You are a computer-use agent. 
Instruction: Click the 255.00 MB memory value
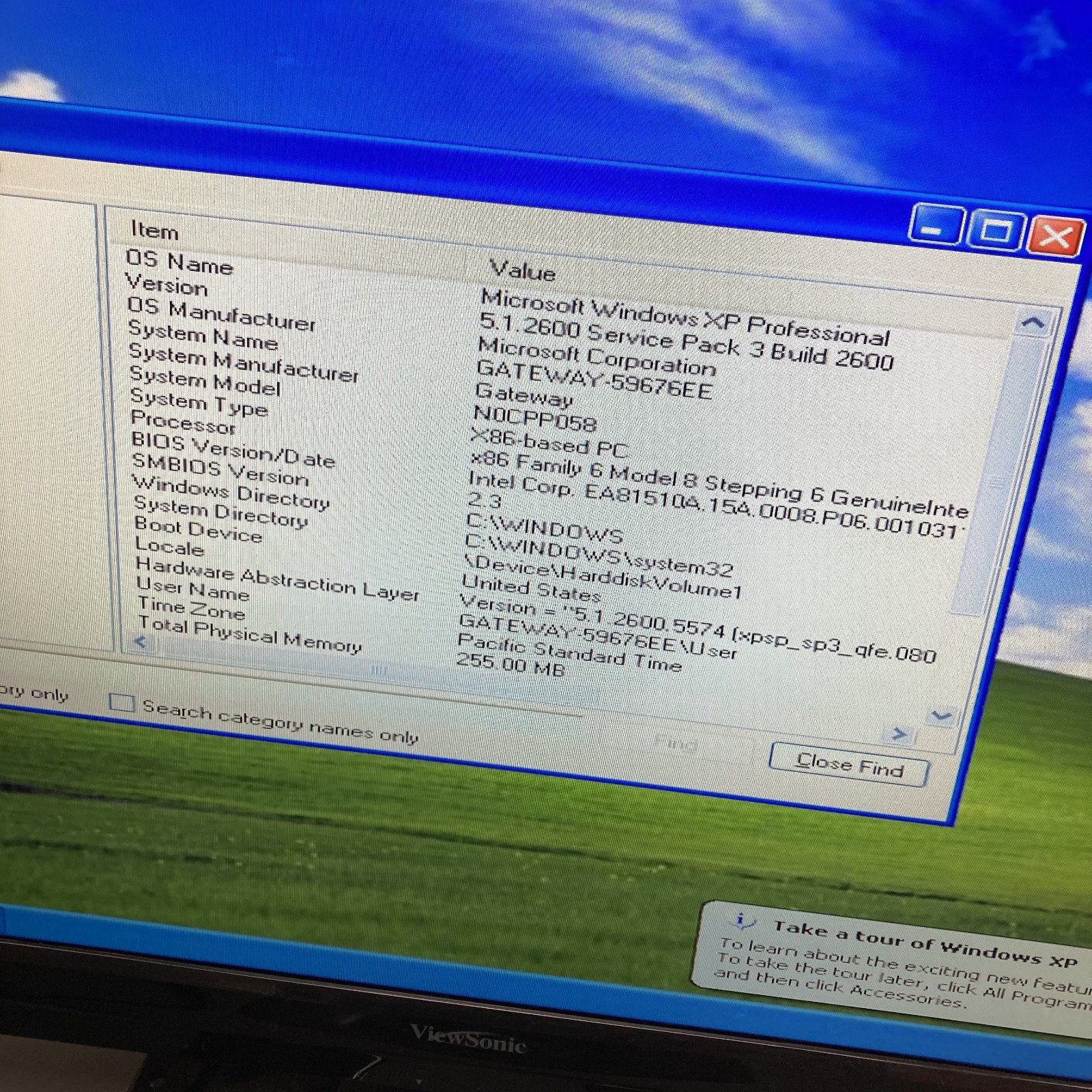[511, 664]
